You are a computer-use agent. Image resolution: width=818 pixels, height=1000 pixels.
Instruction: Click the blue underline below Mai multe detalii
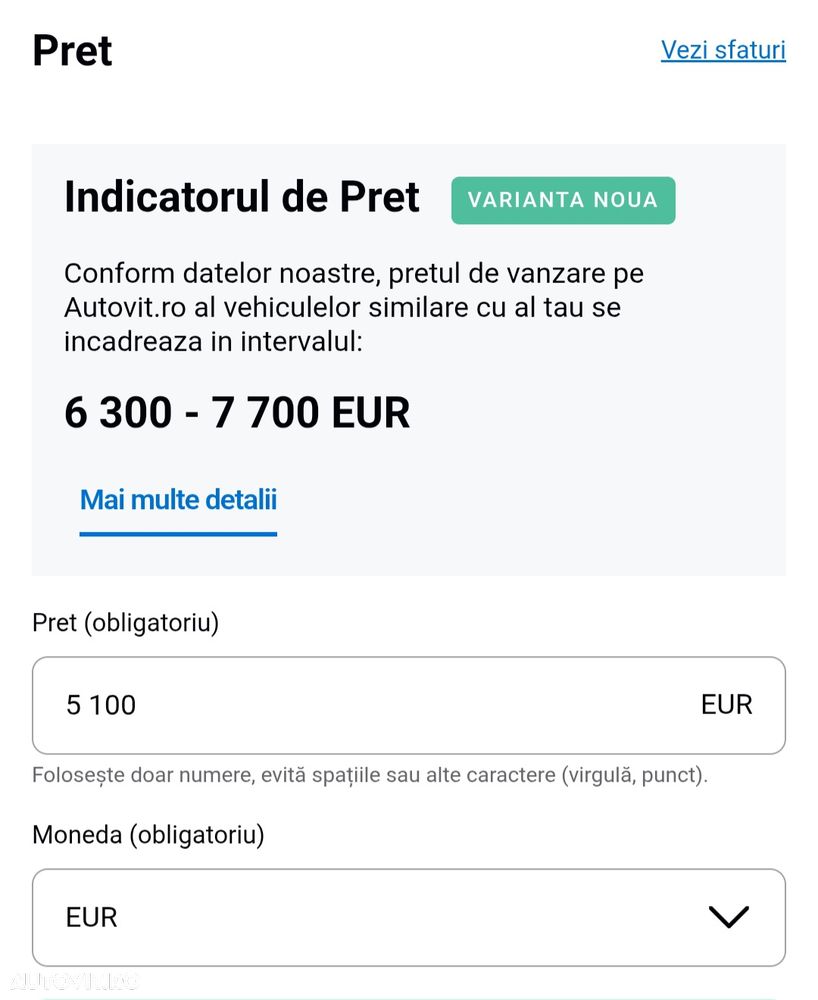(178, 533)
